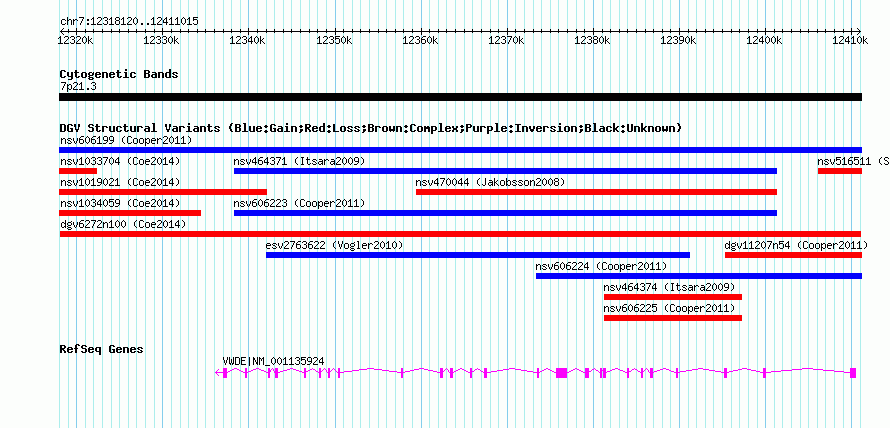Select the blue nsv464371 gain bar
Viewport: 890px width, 428px height.
505,171
